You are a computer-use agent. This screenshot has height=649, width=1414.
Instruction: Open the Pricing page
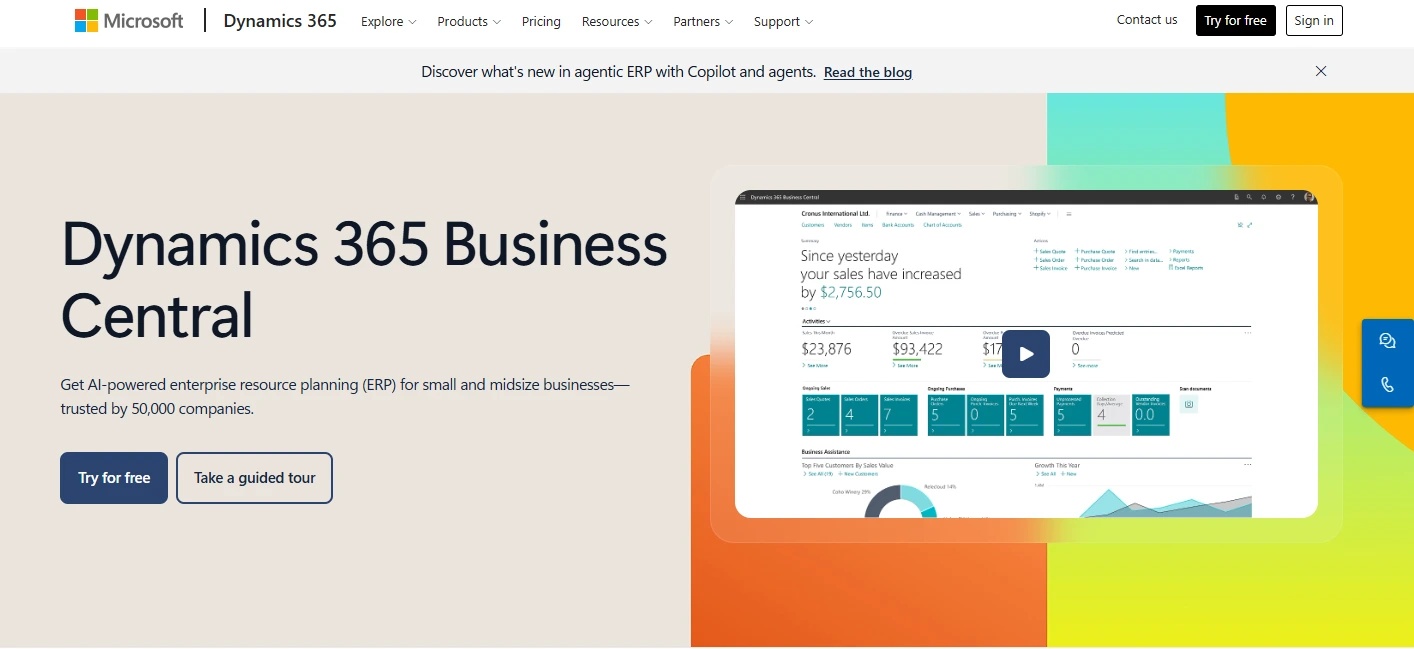click(x=541, y=21)
